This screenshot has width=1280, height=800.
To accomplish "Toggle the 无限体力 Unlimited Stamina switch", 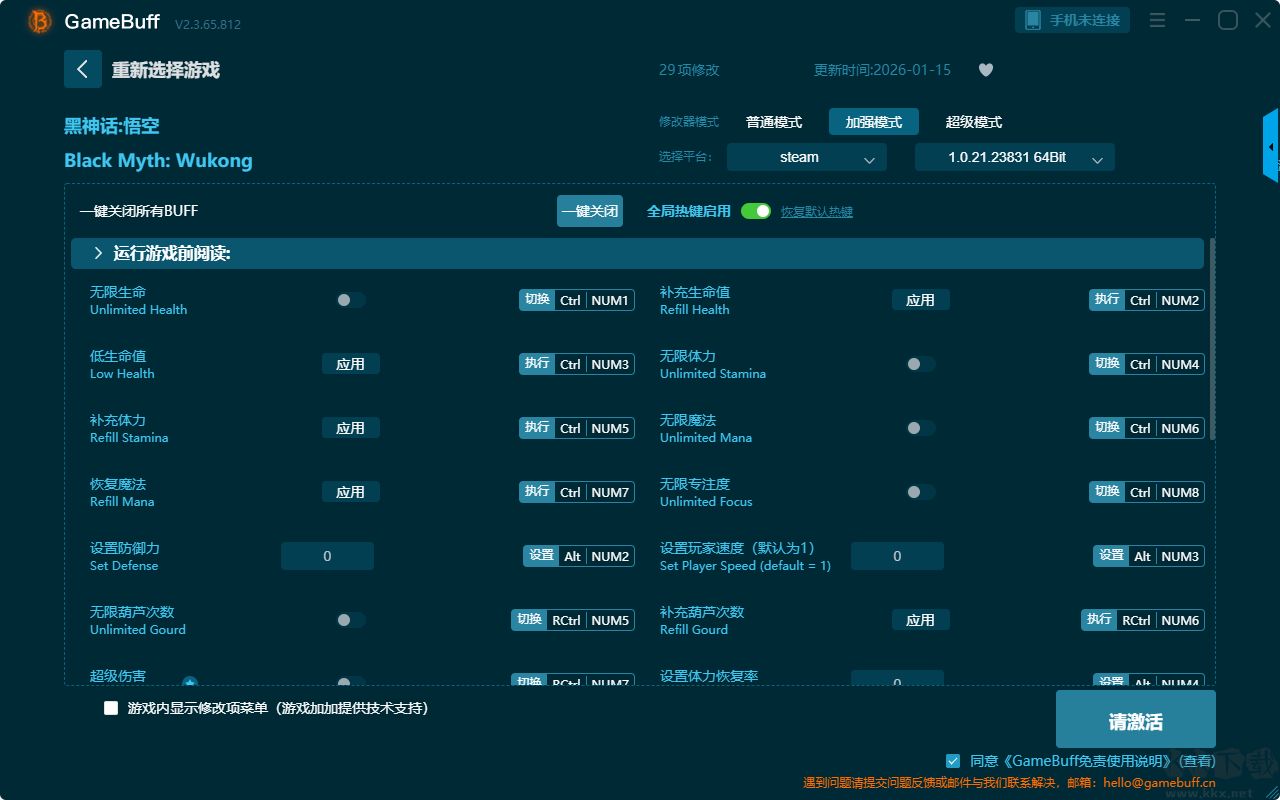I will [x=920, y=364].
